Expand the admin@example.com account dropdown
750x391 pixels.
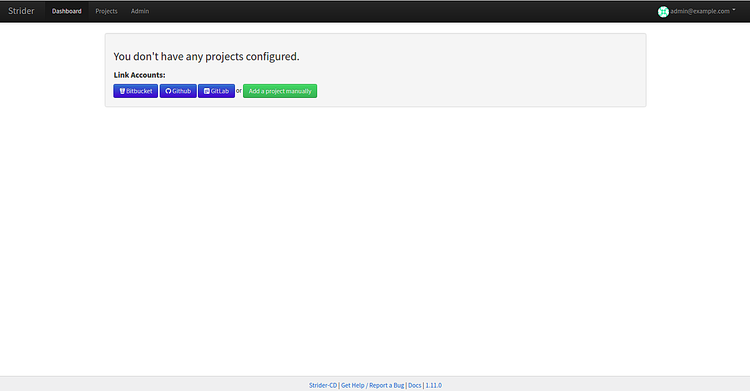pyautogui.click(x=697, y=11)
